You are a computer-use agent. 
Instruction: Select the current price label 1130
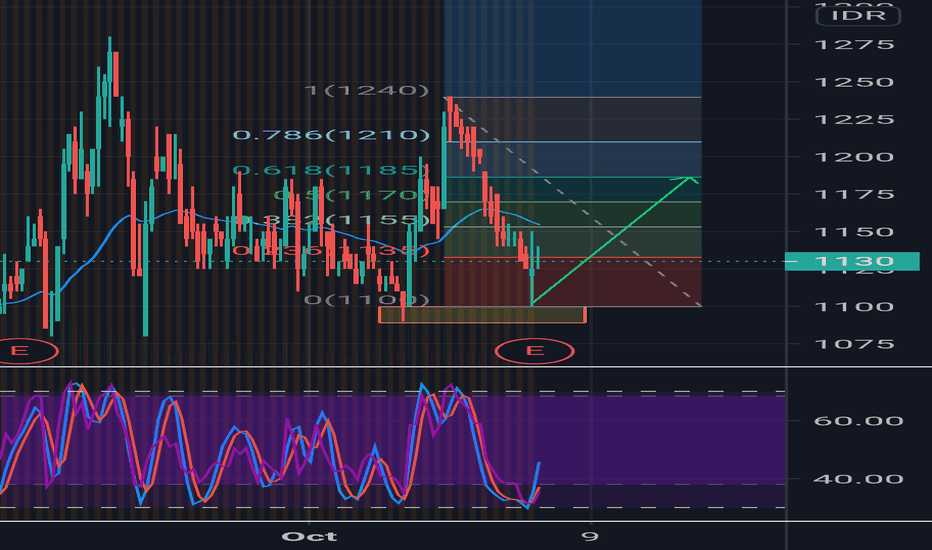coord(852,261)
